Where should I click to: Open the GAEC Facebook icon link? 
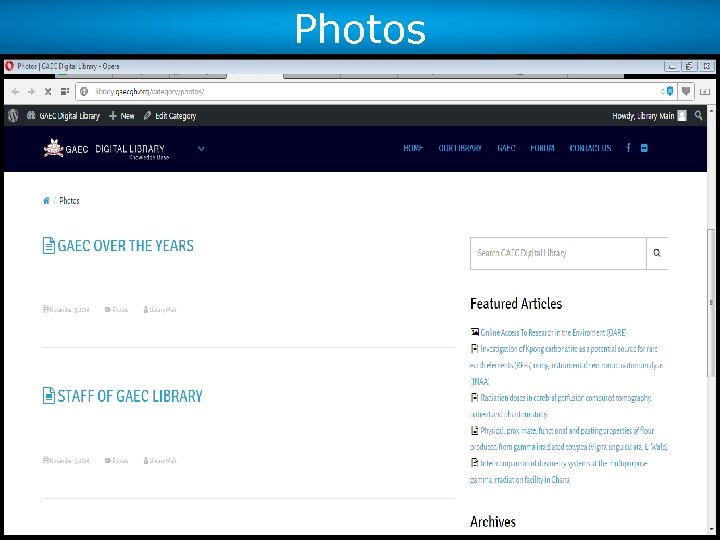click(x=629, y=148)
